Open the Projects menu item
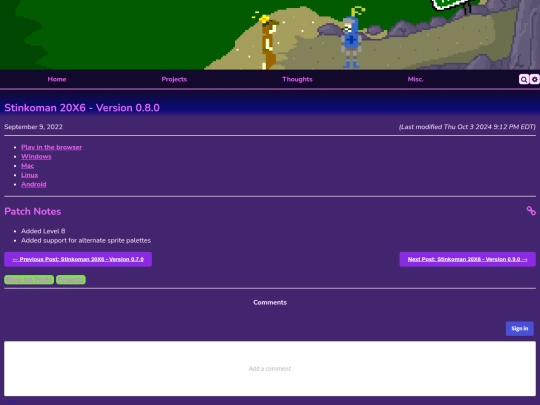540x405 pixels. pyautogui.click(x=174, y=79)
